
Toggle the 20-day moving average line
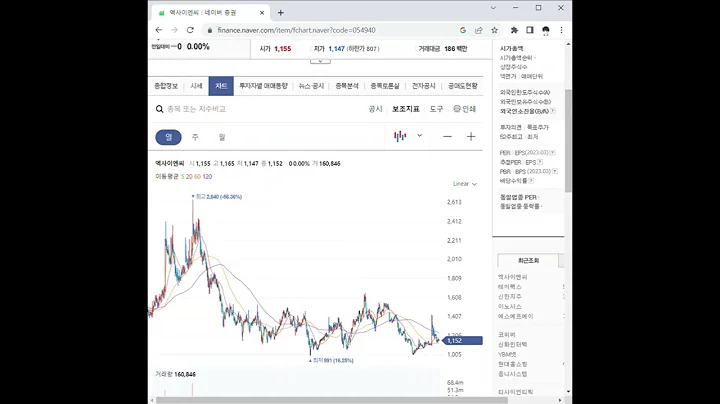click(189, 176)
